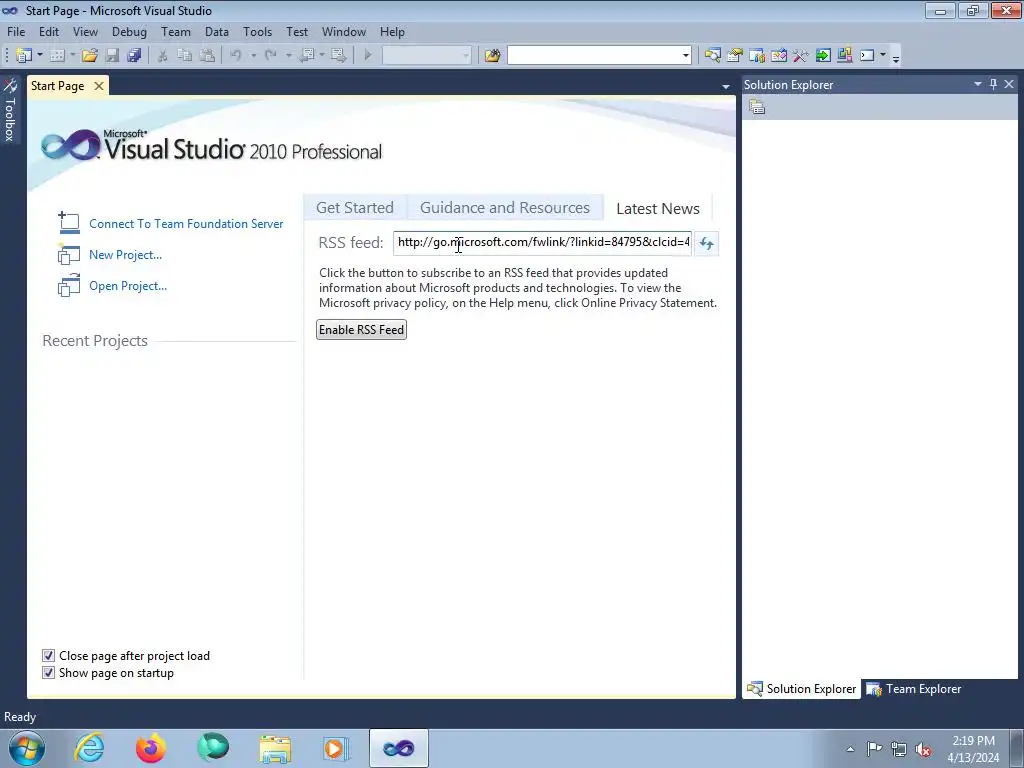
Task: Open the Navigate Backward dropdown arrow
Action: [x=322, y=56]
